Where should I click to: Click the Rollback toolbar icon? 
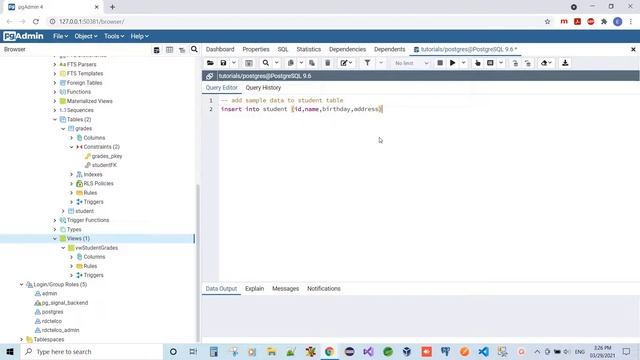pos(528,63)
